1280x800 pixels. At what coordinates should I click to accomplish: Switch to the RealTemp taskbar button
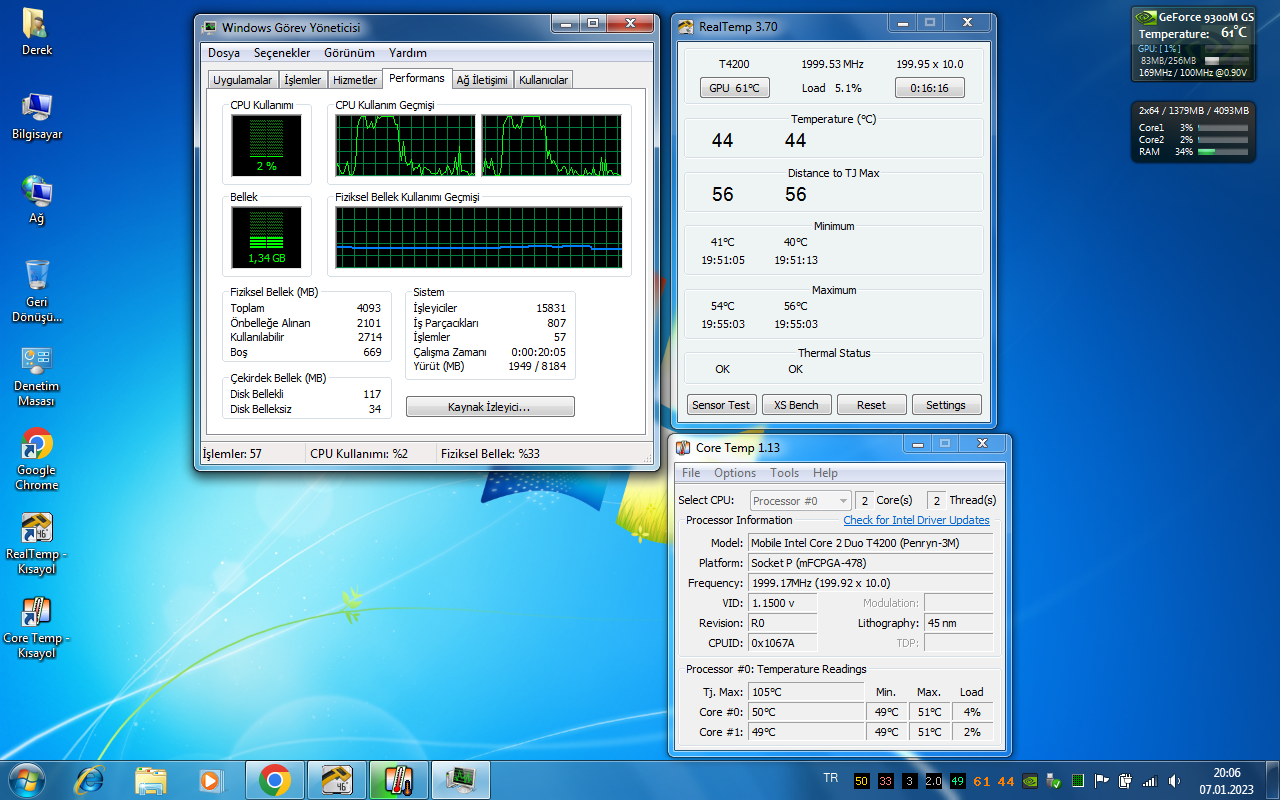337,780
